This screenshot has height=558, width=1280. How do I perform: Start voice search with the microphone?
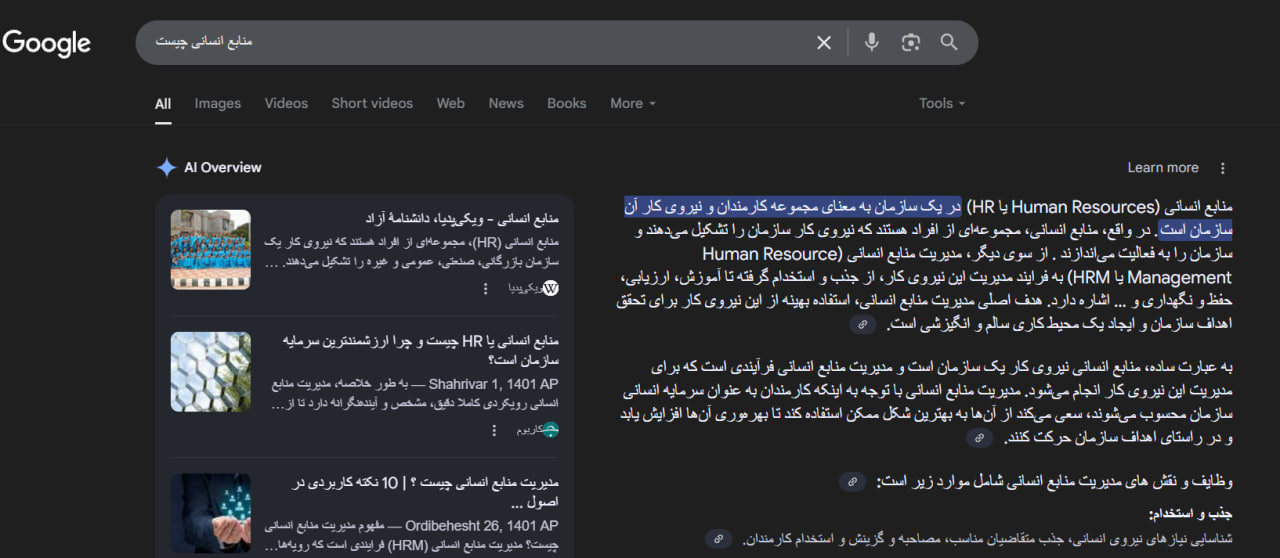[x=872, y=42]
